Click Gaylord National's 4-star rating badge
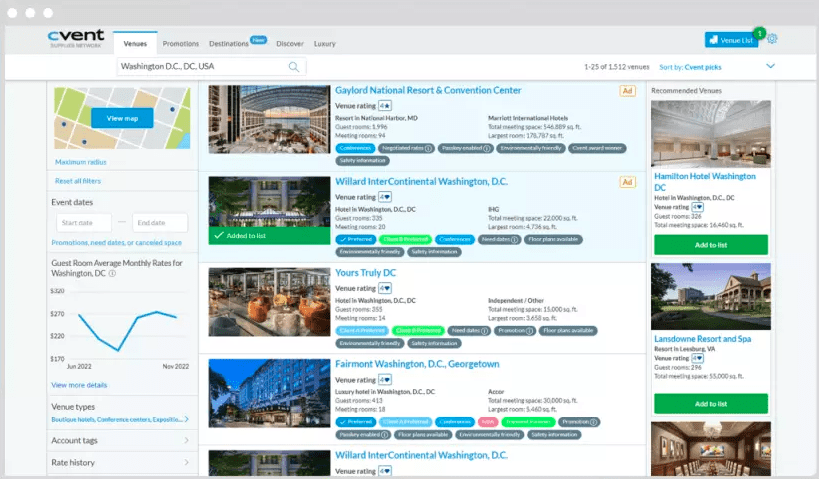The width and height of the screenshot is (819, 479). tap(385, 106)
